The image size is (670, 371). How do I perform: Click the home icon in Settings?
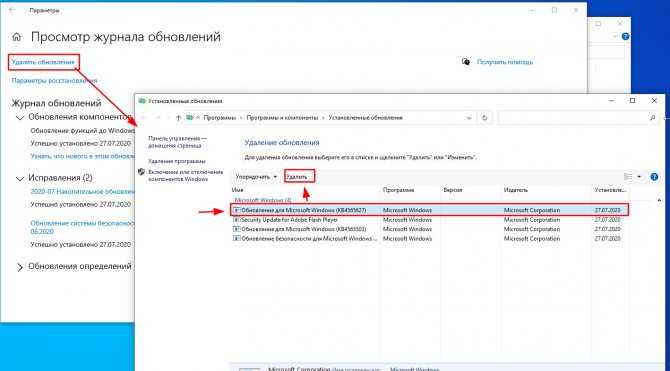coord(16,37)
